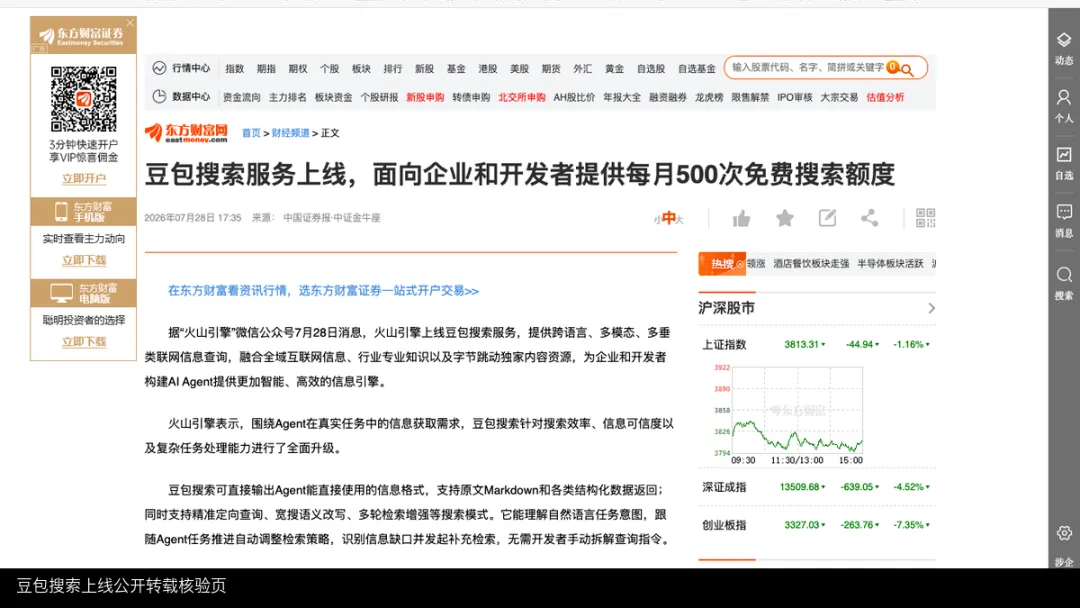The image size is (1080, 608).
Task: Open dropdown beside -7.35% percent
Action: pyautogui.click(x=928, y=525)
